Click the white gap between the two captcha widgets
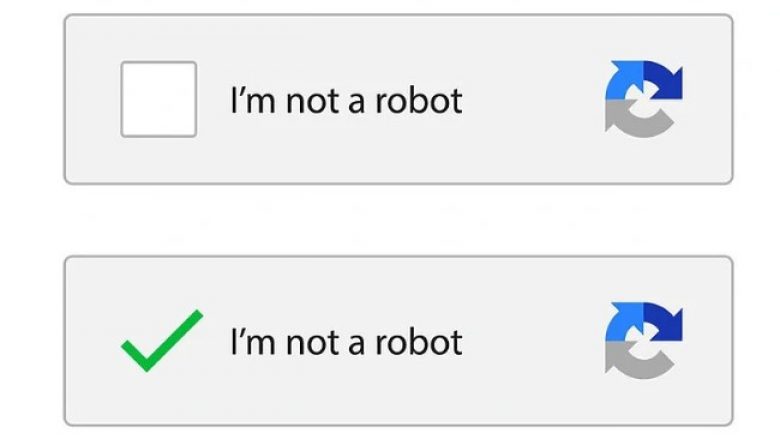Image resolution: width=780 pixels, height=439 pixels. (x=398, y=220)
